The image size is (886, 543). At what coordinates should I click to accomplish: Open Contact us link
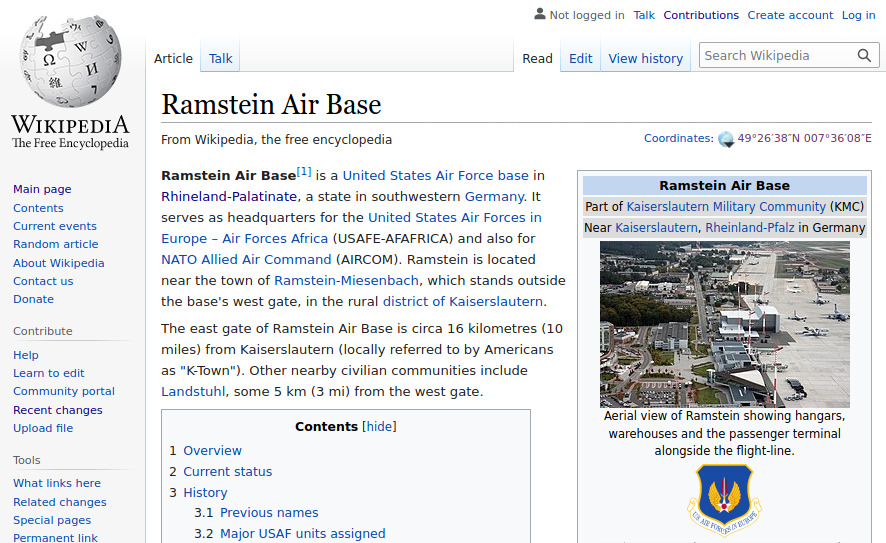[x=43, y=281]
